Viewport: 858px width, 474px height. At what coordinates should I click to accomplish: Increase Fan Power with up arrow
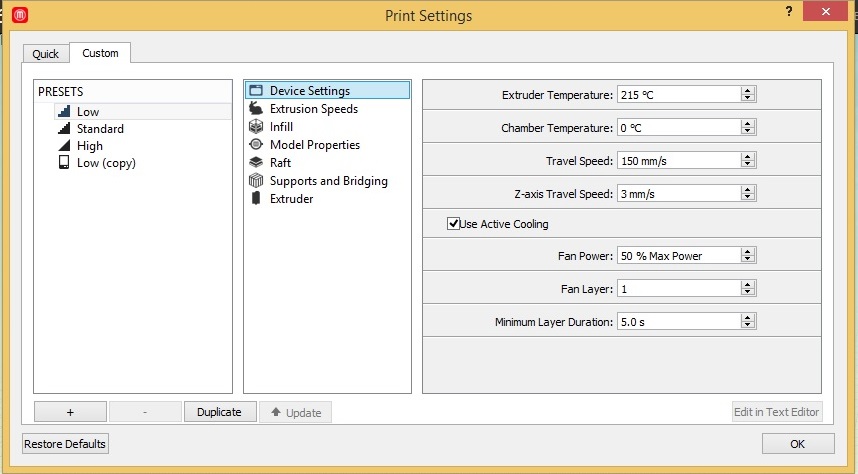click(747, 252)
